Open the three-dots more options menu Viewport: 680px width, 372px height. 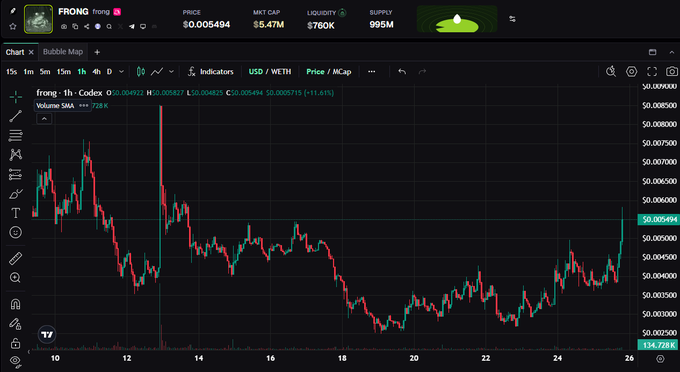click(372, 72)
